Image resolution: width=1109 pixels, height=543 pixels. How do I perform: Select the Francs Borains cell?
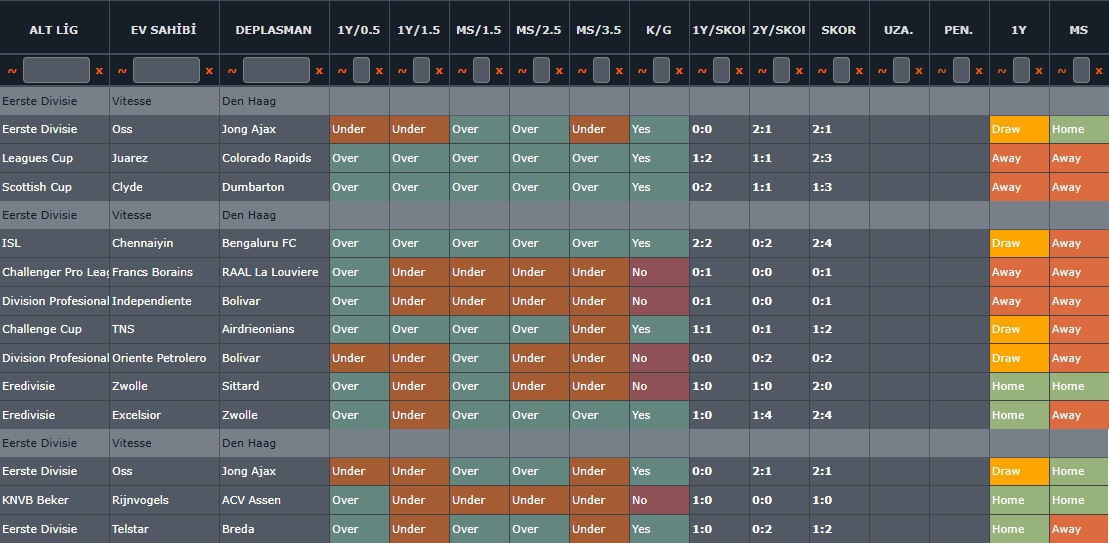[x=164, y=272]
